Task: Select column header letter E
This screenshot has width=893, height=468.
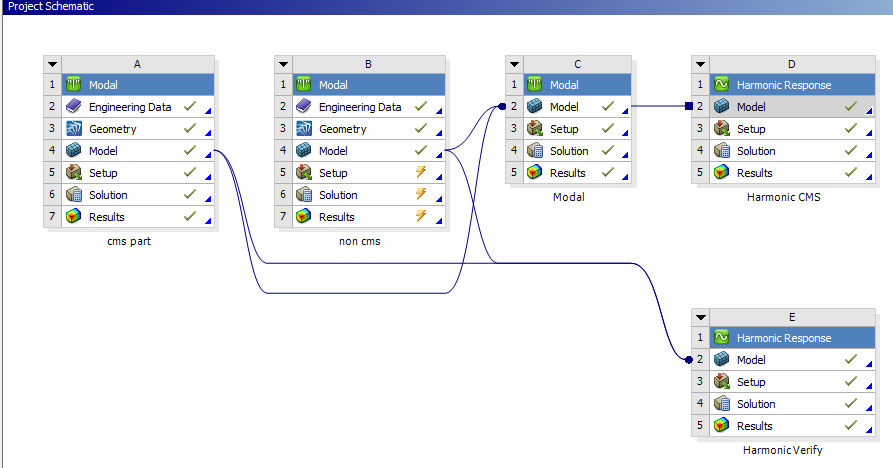Action: (792, 317)
